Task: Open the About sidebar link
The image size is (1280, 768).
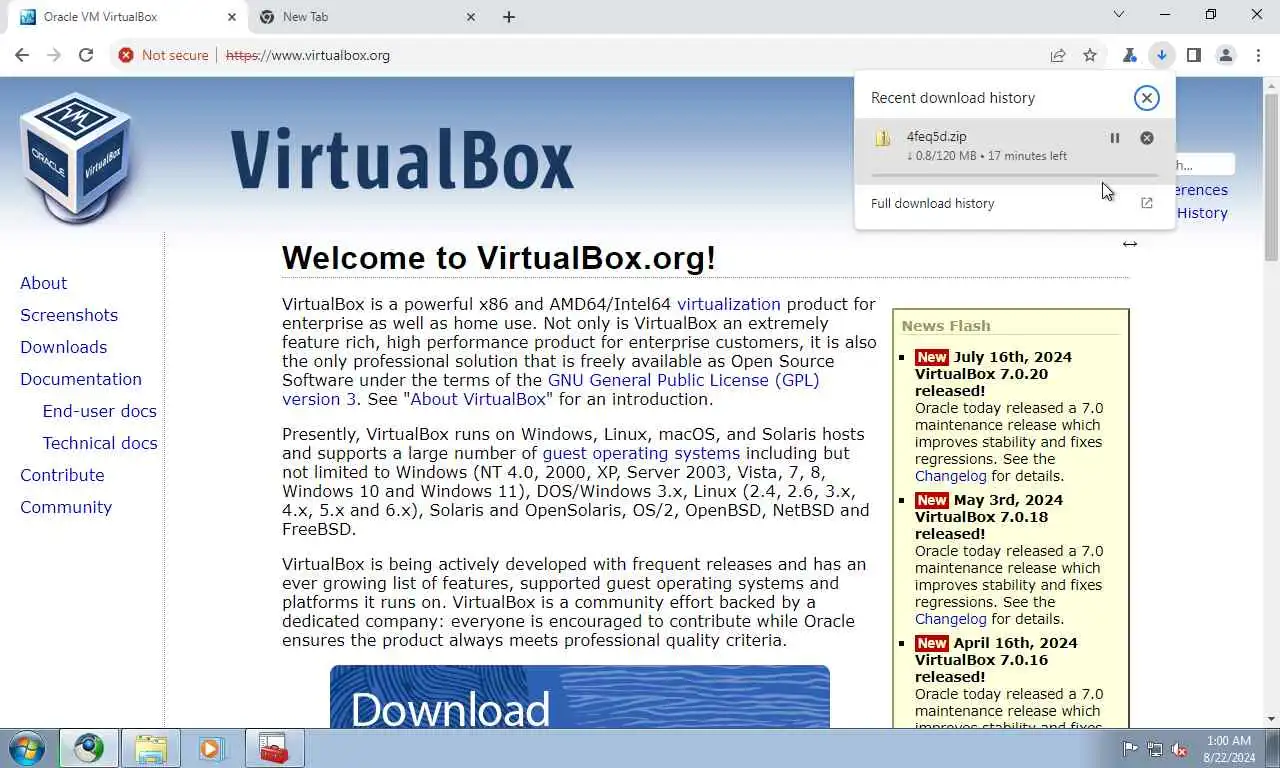Action: [x=43, y=283]
